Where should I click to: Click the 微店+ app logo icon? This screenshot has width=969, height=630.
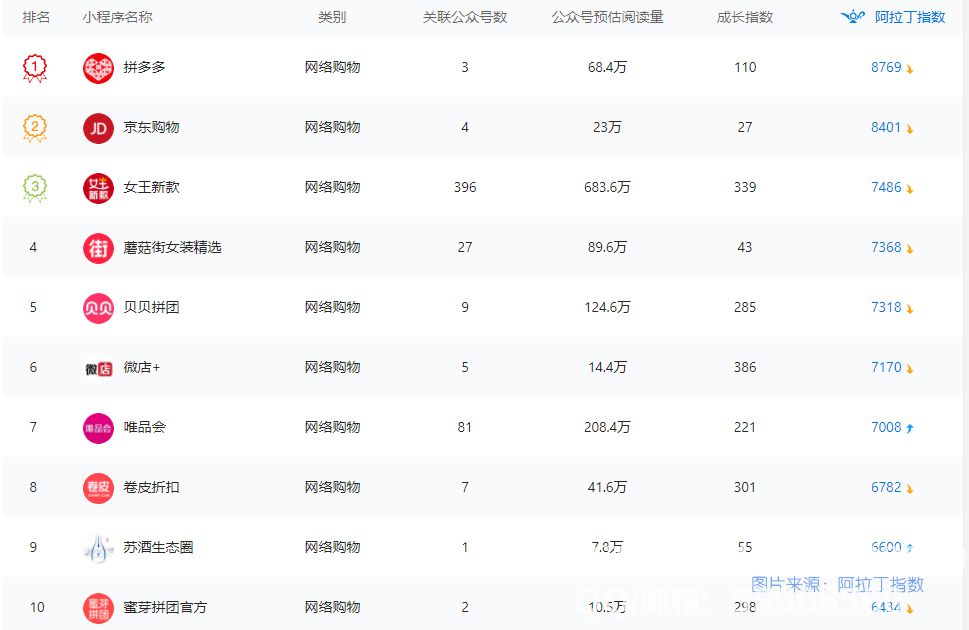tap(98, 368)
